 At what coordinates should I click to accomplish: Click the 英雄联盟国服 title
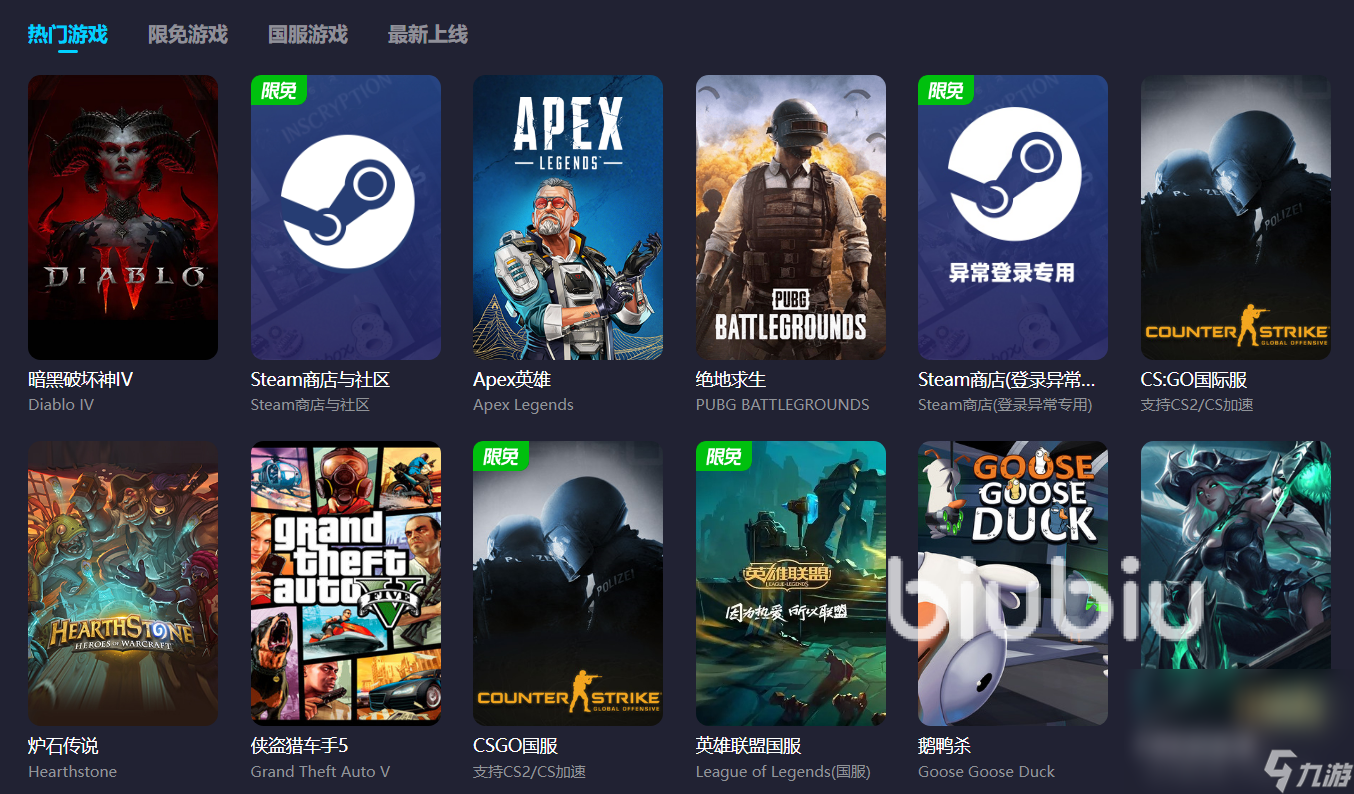pyautogui.click(x=749, y=746)
